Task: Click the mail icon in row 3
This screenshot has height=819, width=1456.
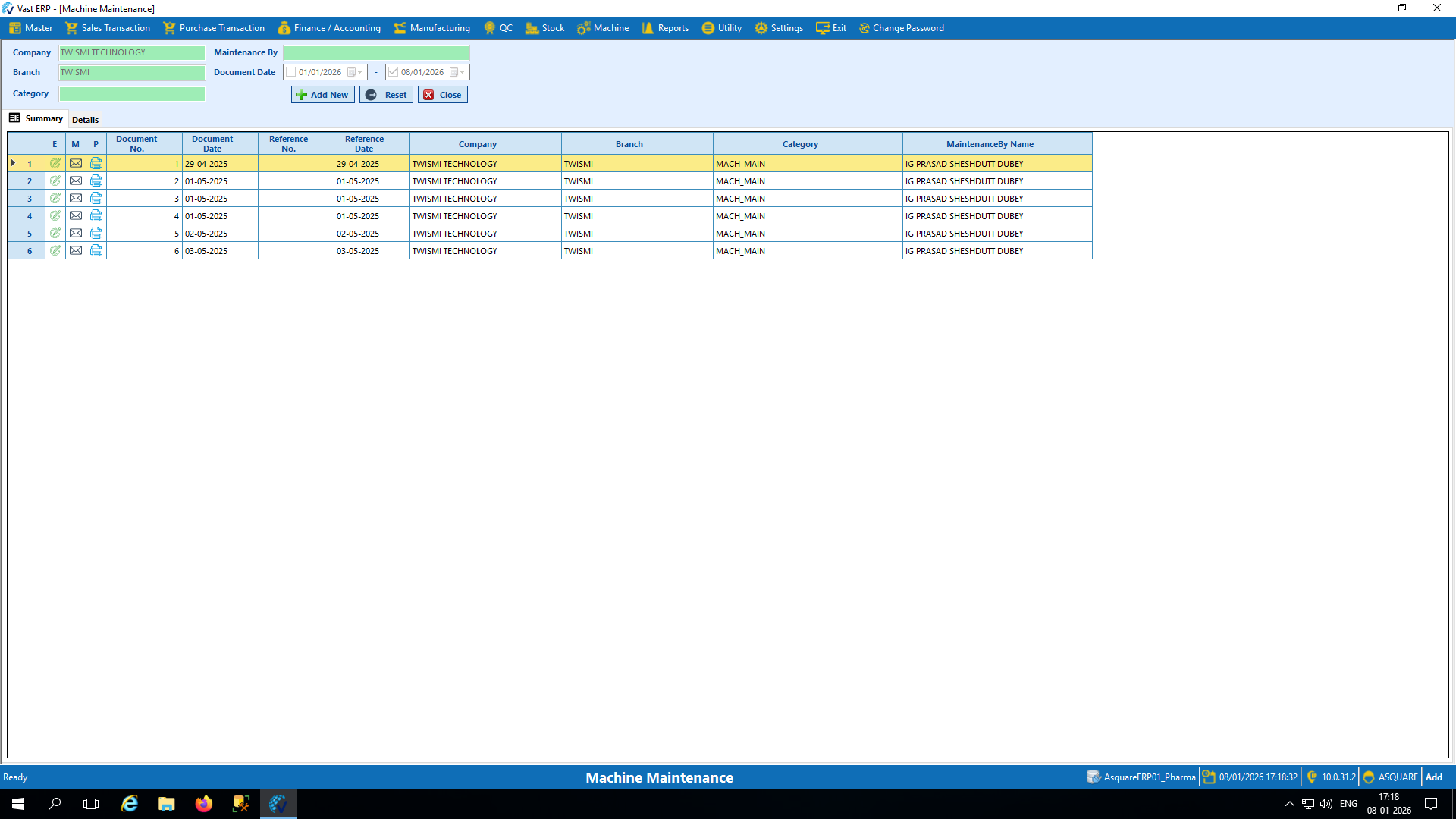Action: pyautogui.click(x=76, y=199)
